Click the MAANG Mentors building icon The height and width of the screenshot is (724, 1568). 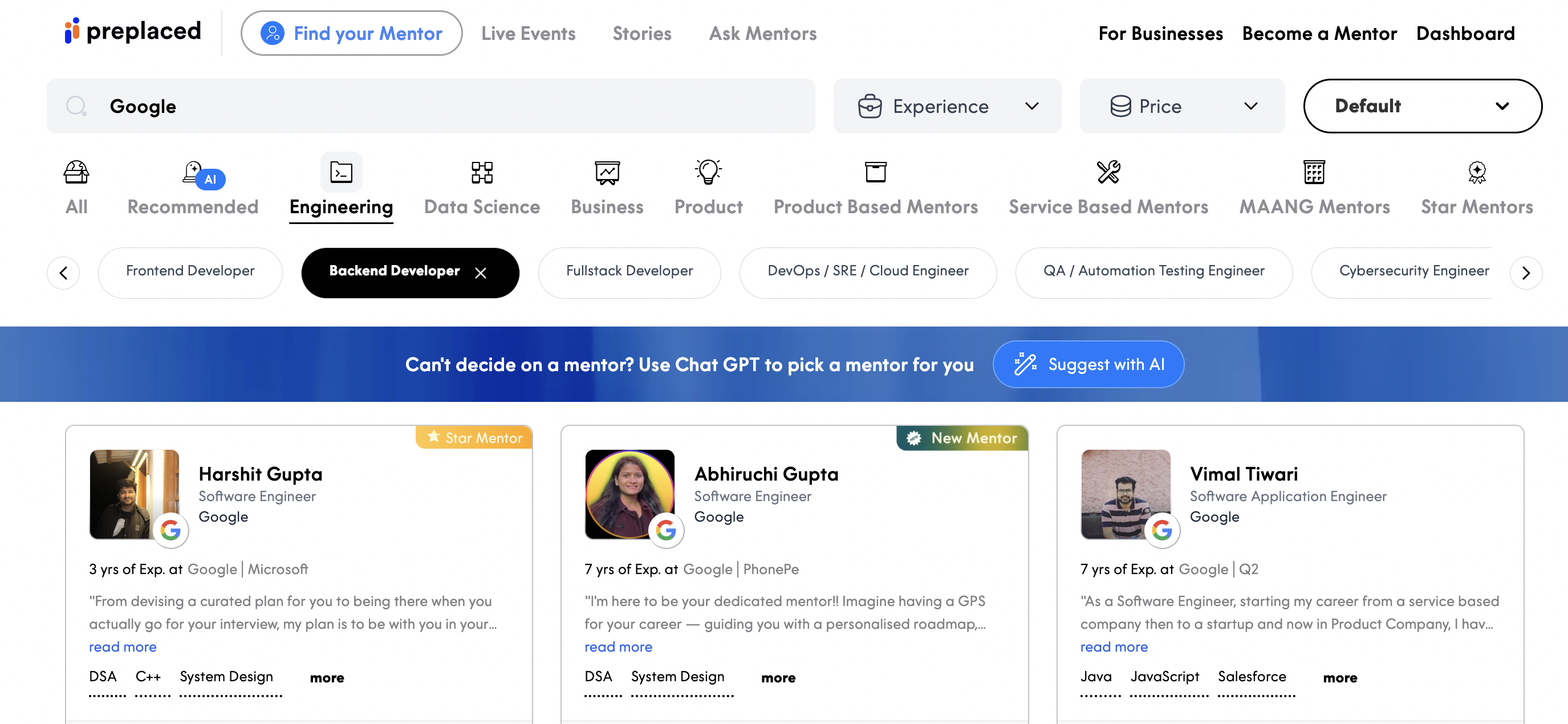click(1314, 172)
